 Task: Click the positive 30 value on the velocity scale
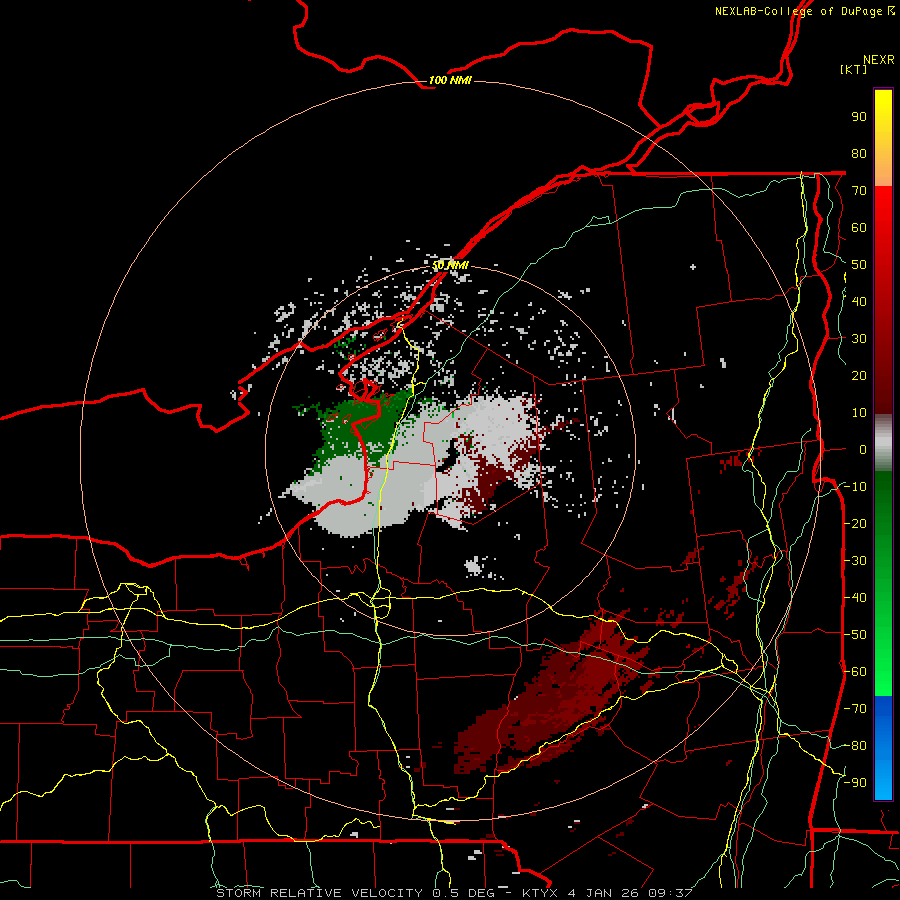tap(859, 339)
